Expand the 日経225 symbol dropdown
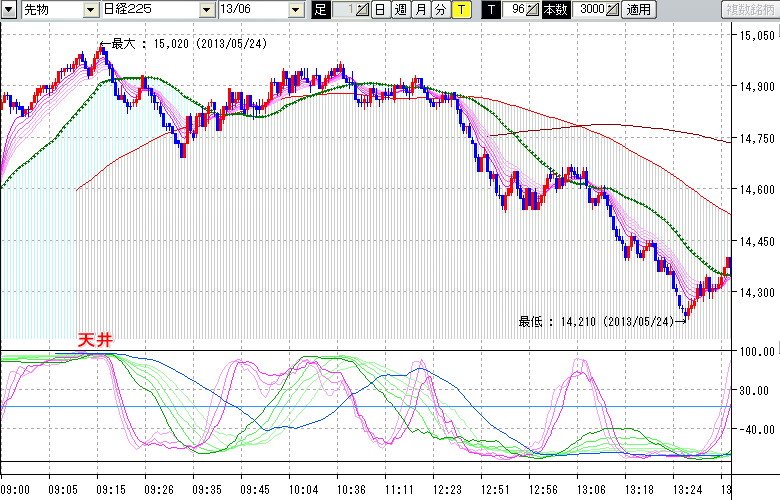The image size is (780, 500). (x=207, y=10)
